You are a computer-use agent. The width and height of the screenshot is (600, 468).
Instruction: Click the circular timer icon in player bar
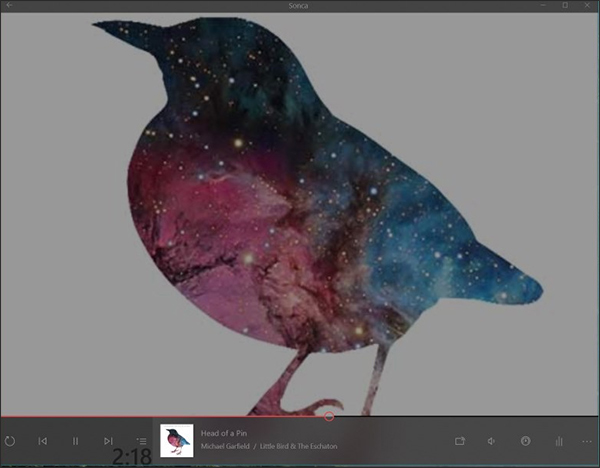point(525,441)
